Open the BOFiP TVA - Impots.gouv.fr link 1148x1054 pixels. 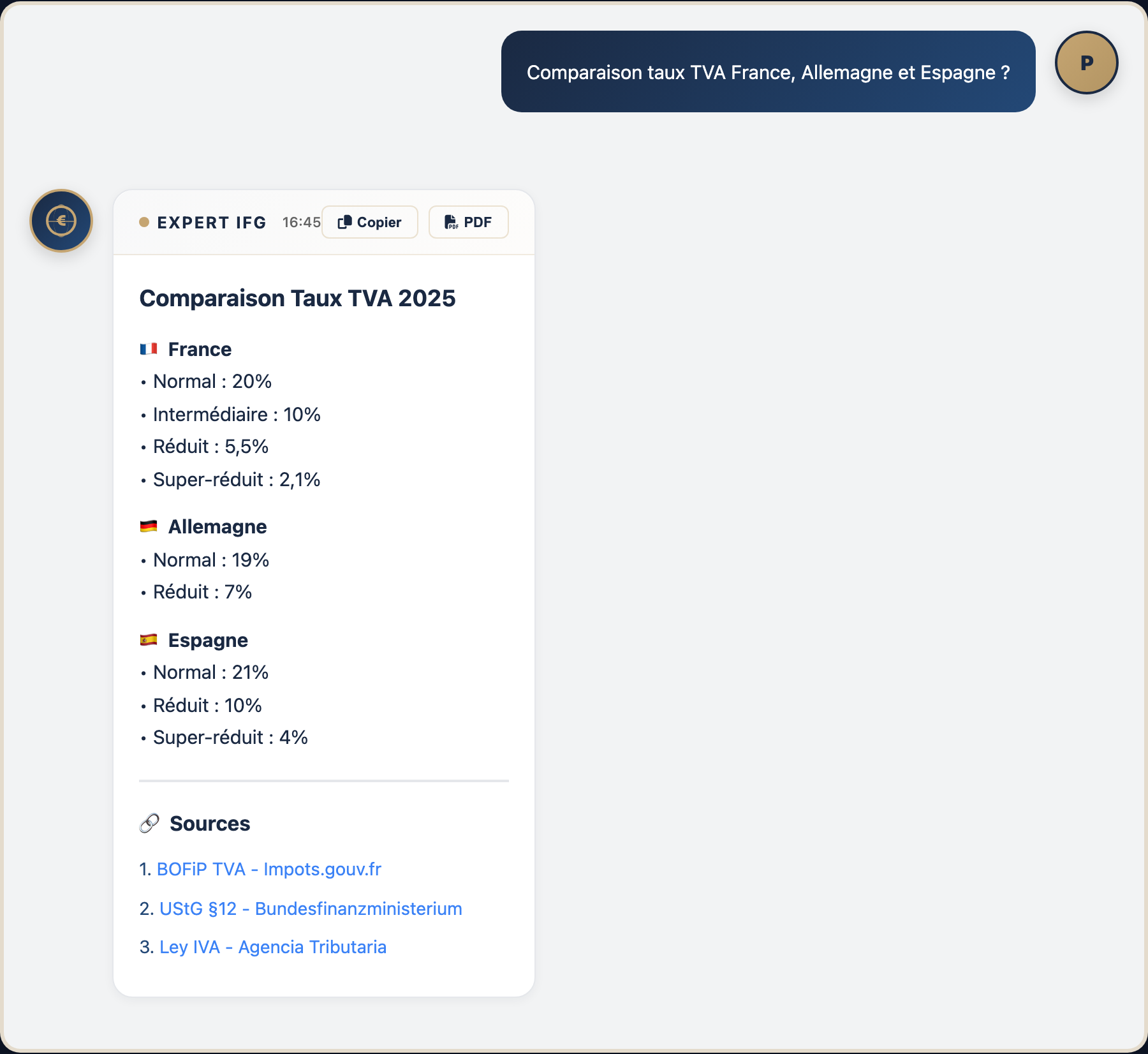(269, 869)
